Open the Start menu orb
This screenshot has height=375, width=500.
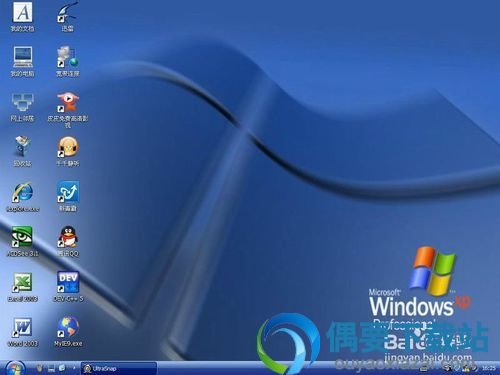tap(15, 368)
